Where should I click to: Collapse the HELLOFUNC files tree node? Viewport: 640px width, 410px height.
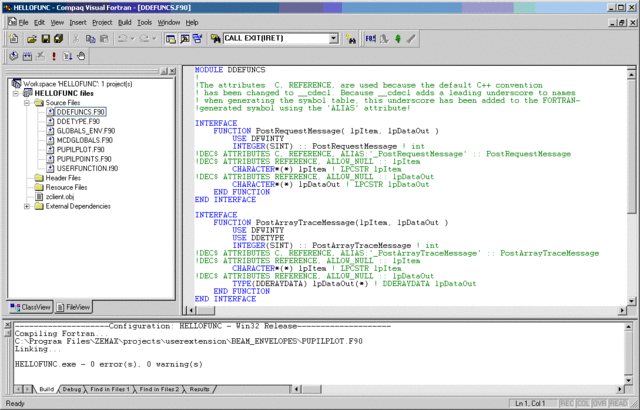[16, 93]
